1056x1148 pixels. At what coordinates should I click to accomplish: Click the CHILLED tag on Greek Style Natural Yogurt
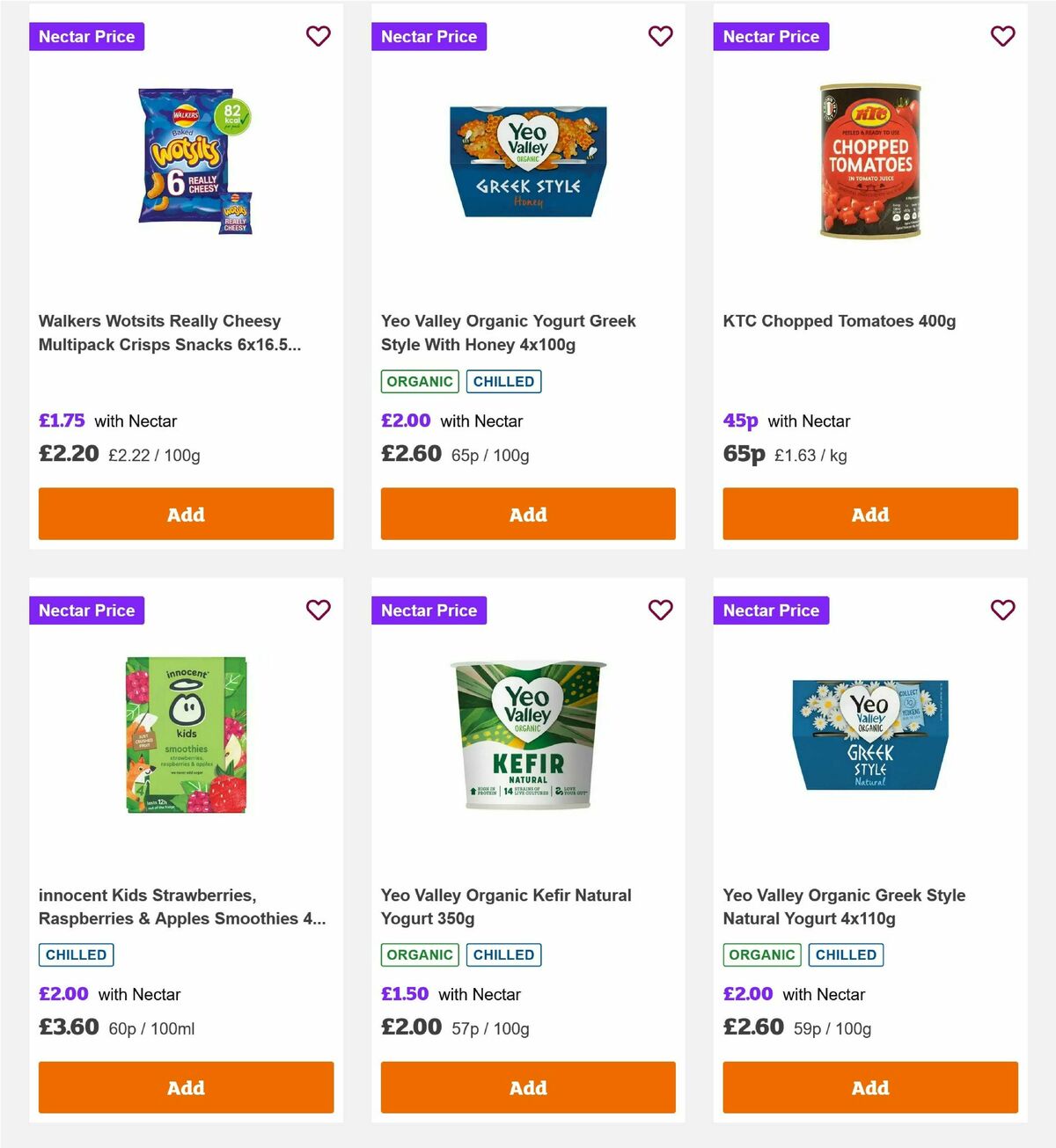click(x=846, y=954)
